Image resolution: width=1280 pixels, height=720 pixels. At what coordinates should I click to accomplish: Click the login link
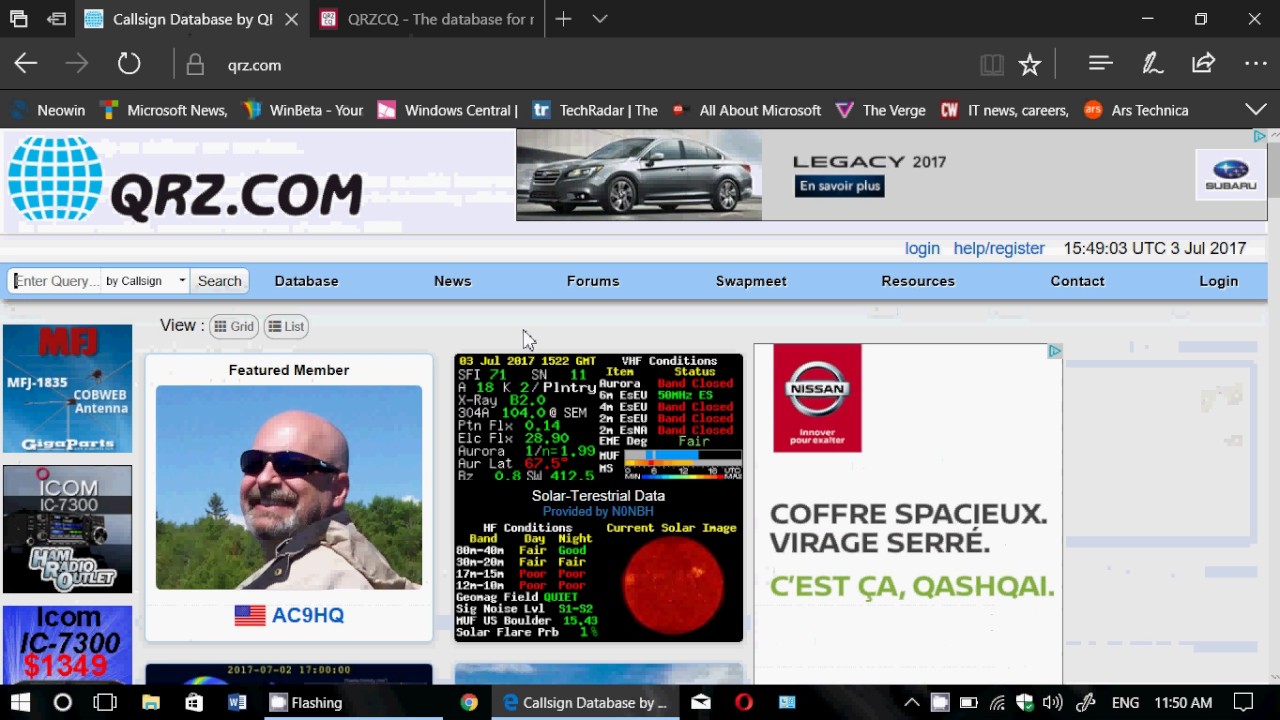(922, 248)
